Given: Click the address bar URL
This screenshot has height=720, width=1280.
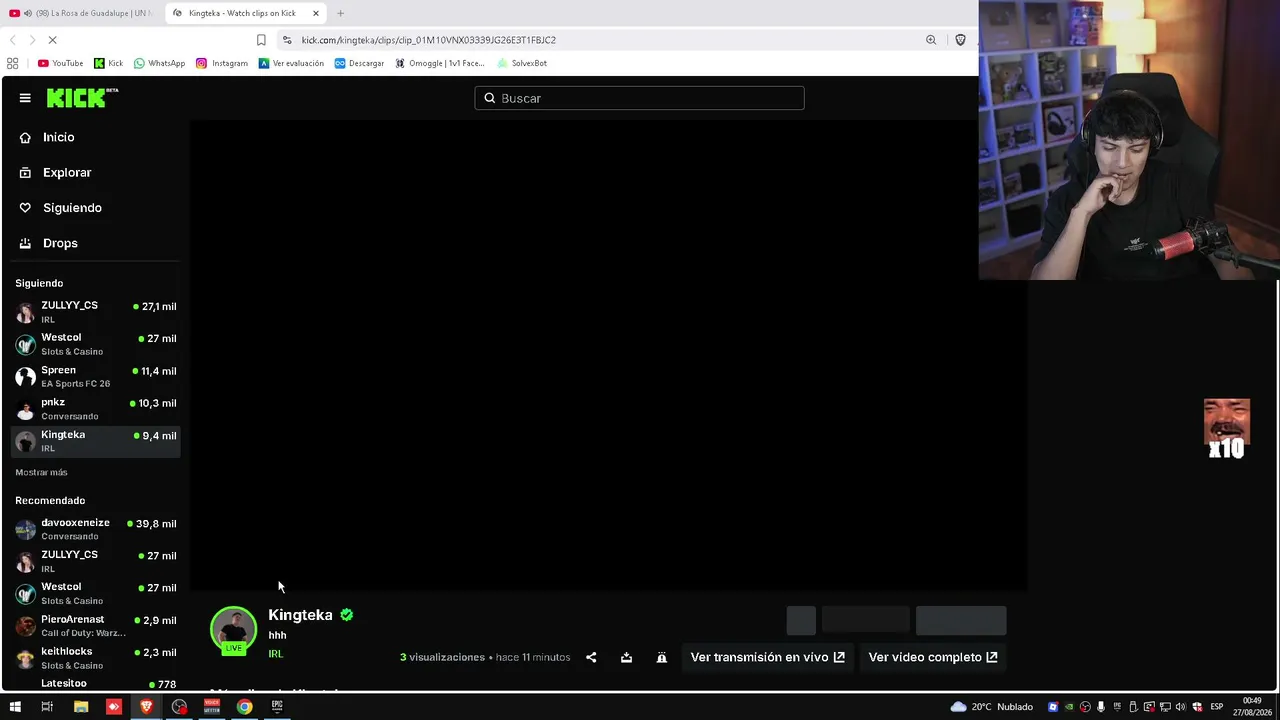Looking at the screenshot, I should 429,40.
